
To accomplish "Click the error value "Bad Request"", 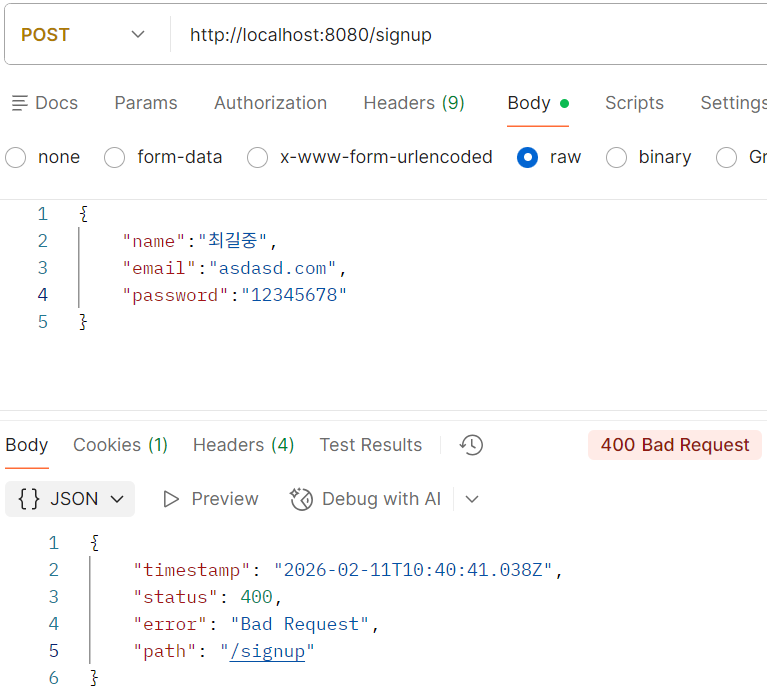I will pyautogui.click(x=299, y=624).
